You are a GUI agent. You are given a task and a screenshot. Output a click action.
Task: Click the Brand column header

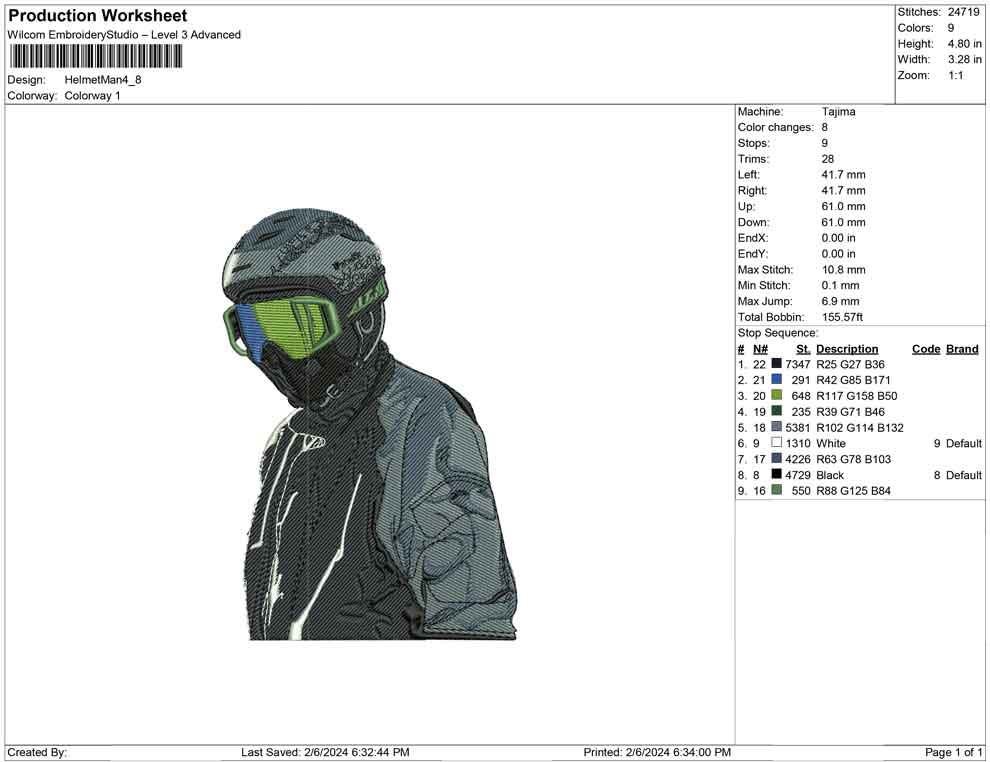tap(961, 348)
